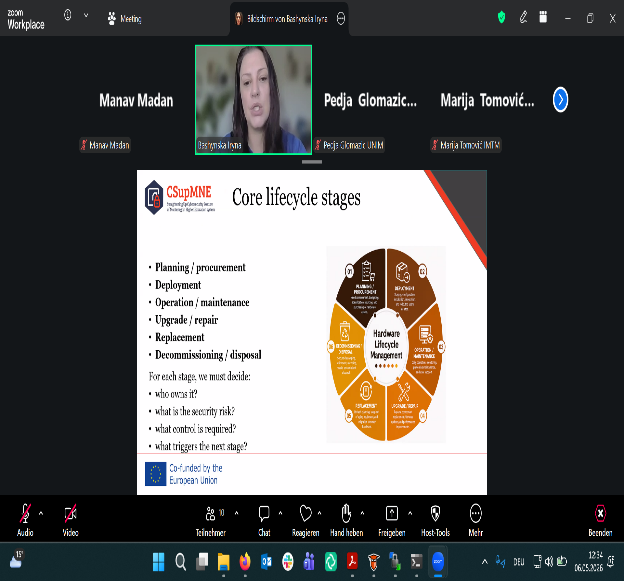The height and width of the screenshot is (581, 624).
Task: Open the terminal app in the taskbar
Action: [417, 562]
